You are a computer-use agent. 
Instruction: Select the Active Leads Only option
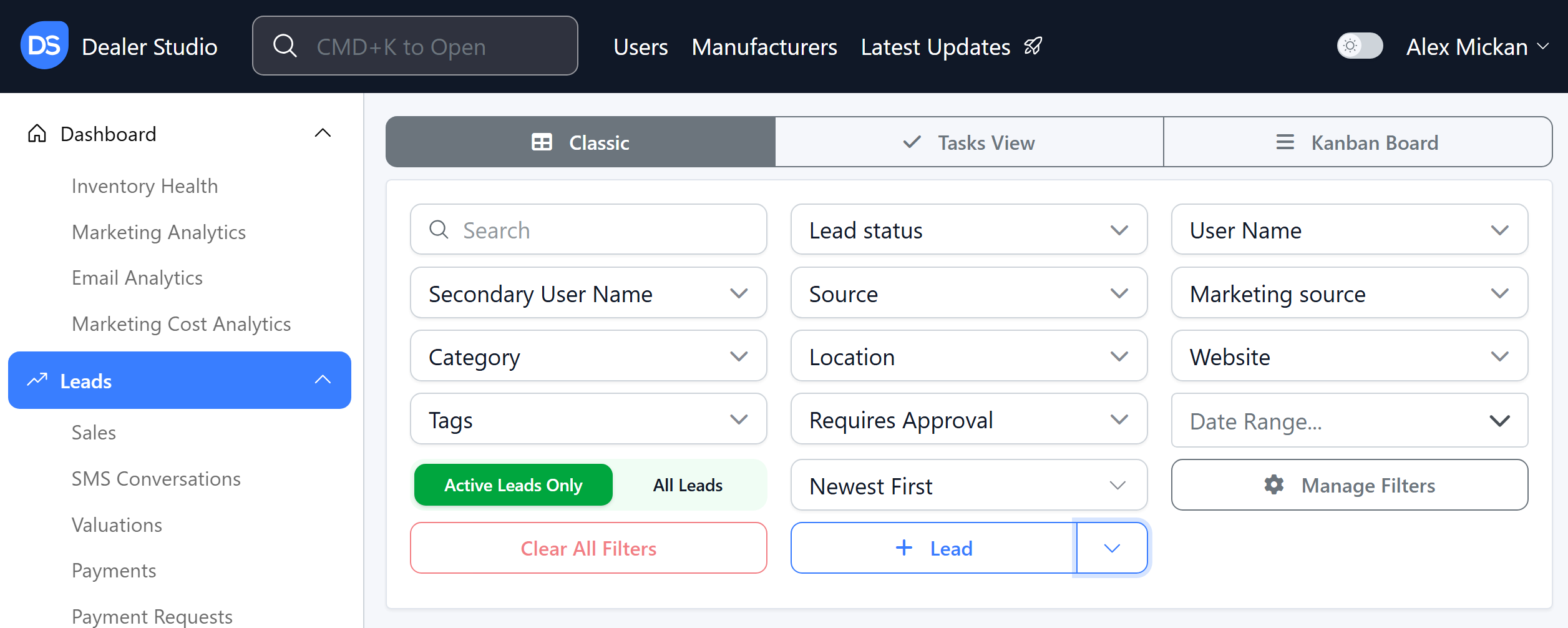pos(513,485)
